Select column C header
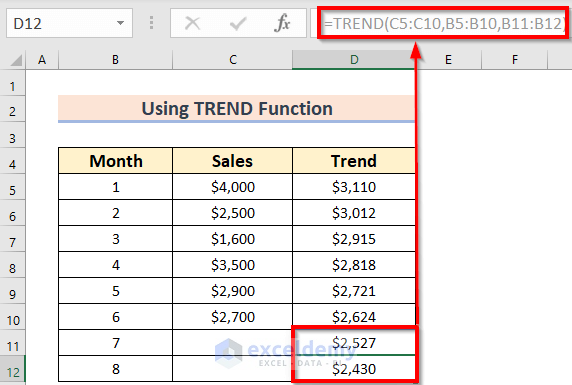572x385 pixels. click(232, 59)
